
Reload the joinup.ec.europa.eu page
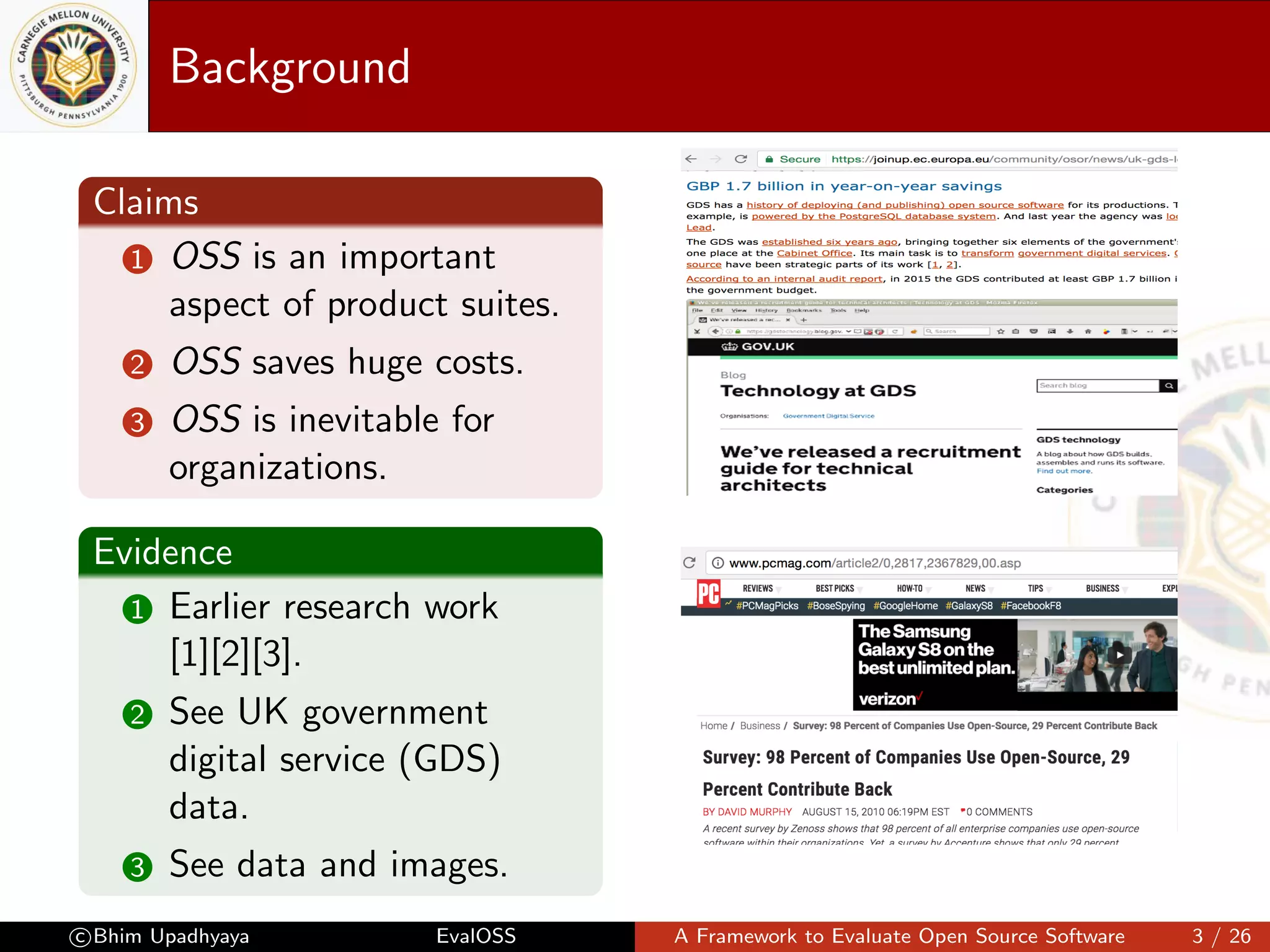click(740, 159)
